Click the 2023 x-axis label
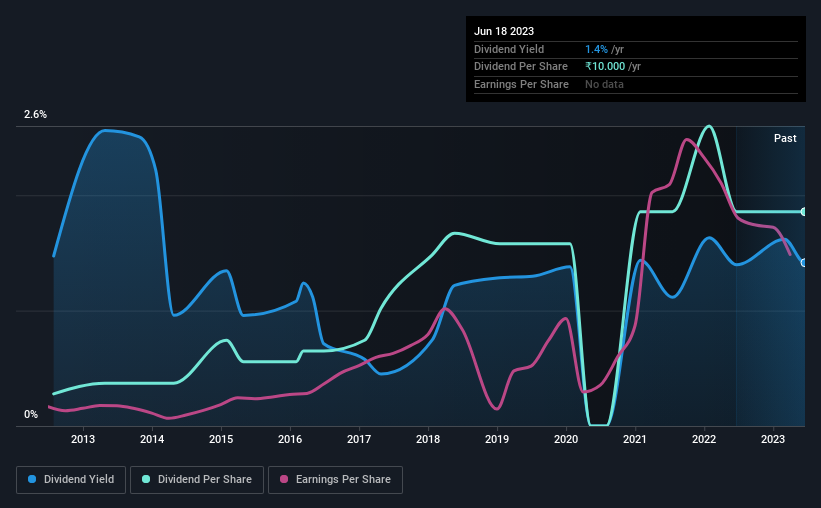 pos(773,439)
